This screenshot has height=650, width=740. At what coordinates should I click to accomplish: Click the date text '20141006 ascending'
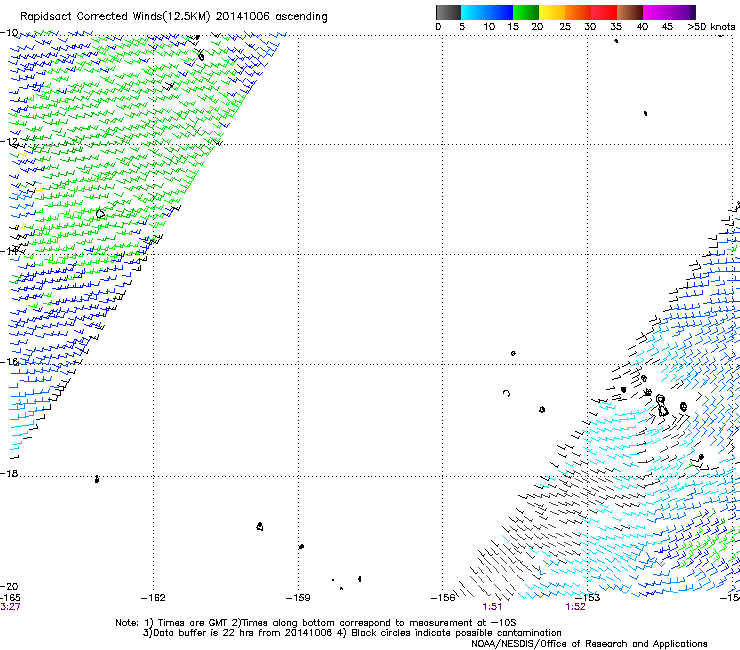point(271,17)
